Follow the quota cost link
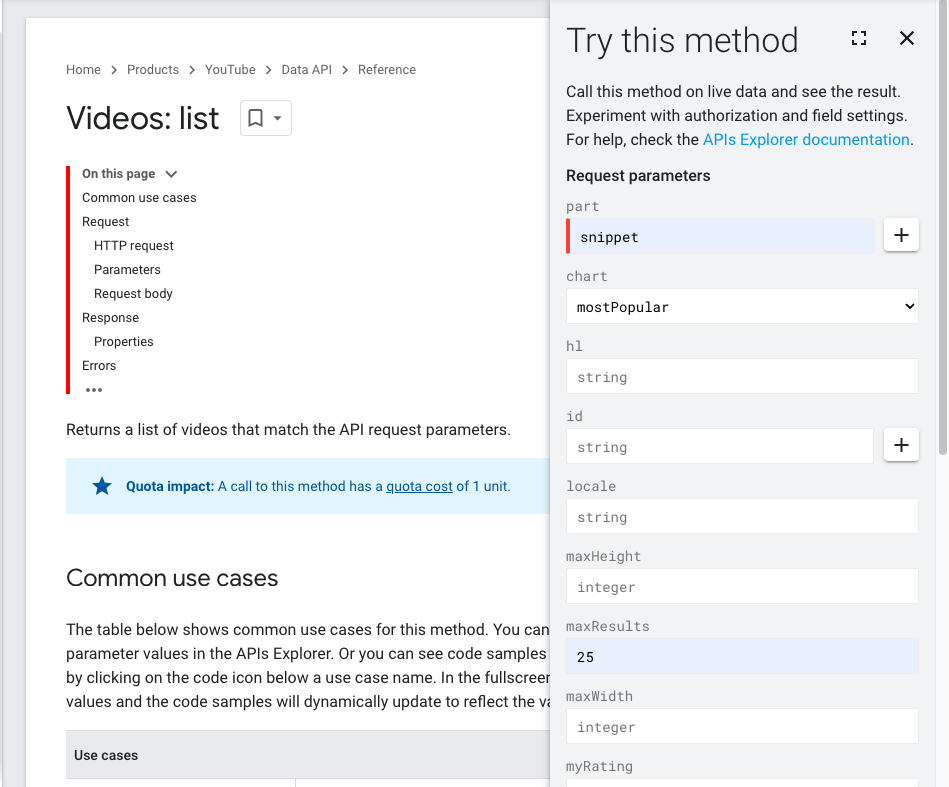The width and height of the screenshot is (949, 787). tap(419, 486)
